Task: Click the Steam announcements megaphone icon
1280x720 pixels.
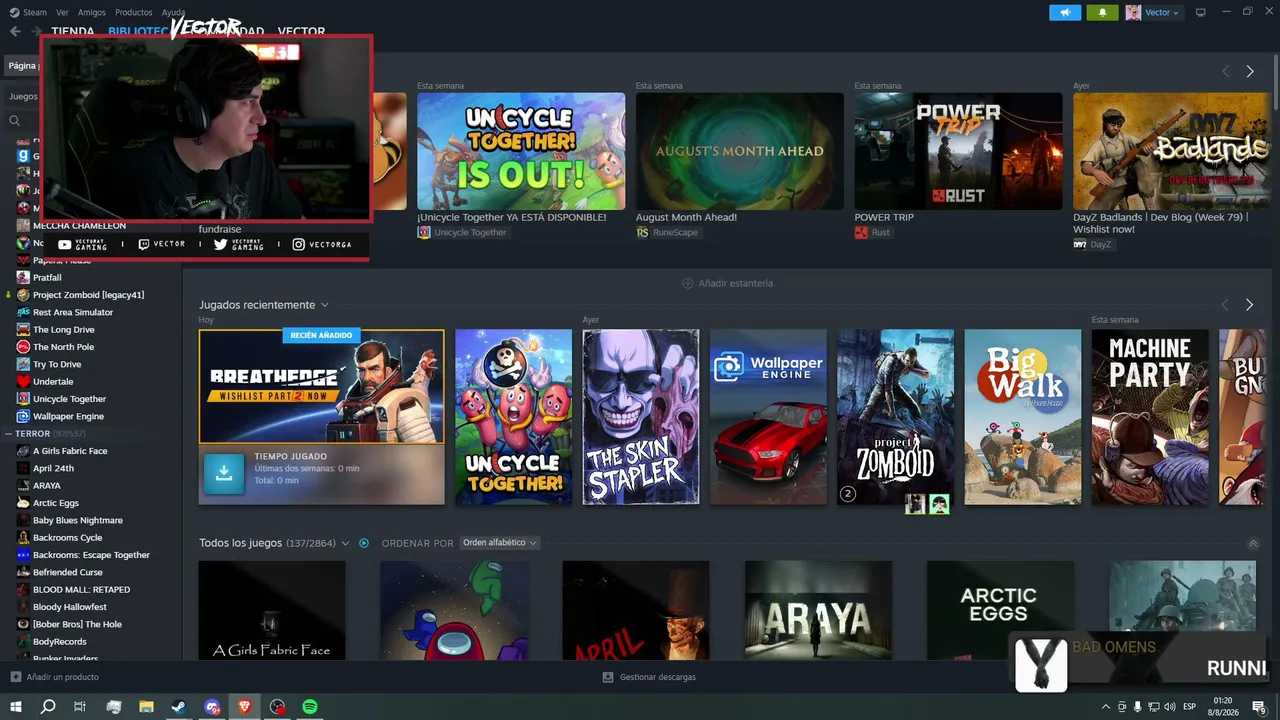Action: click(1065, 12)
